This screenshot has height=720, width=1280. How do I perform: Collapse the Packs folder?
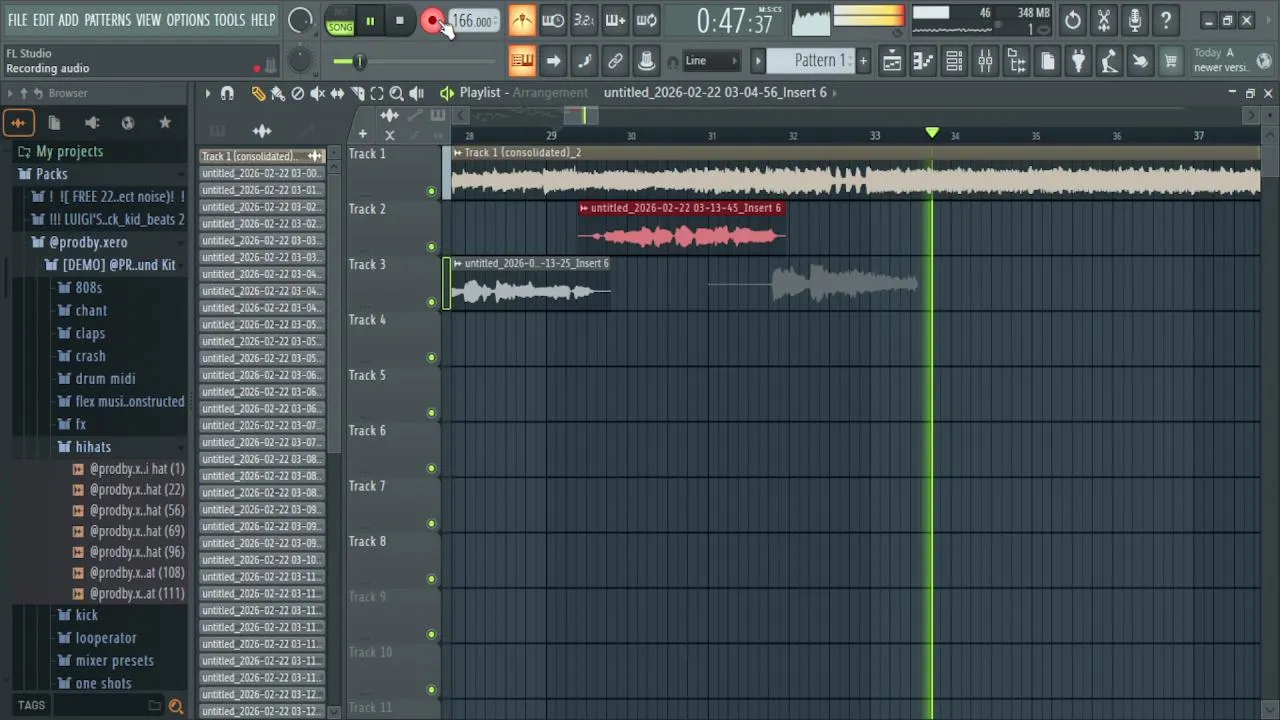(52, 174)
